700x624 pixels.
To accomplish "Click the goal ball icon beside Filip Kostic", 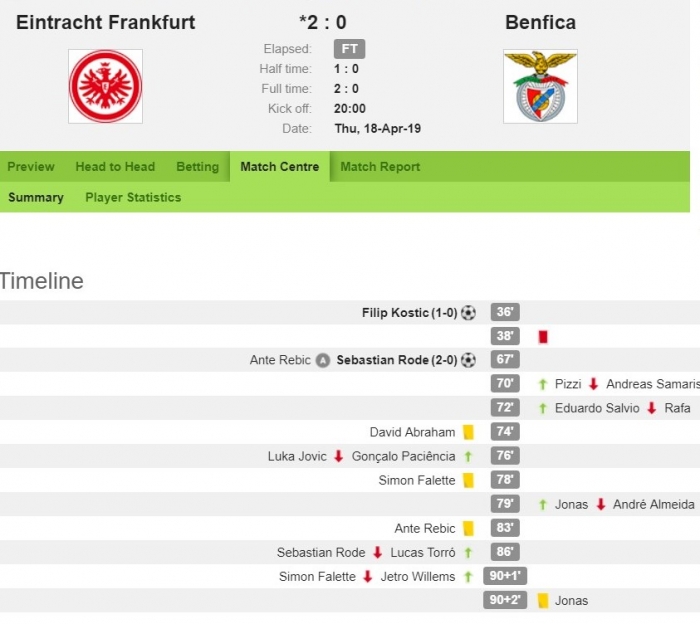I will (468, 312).
